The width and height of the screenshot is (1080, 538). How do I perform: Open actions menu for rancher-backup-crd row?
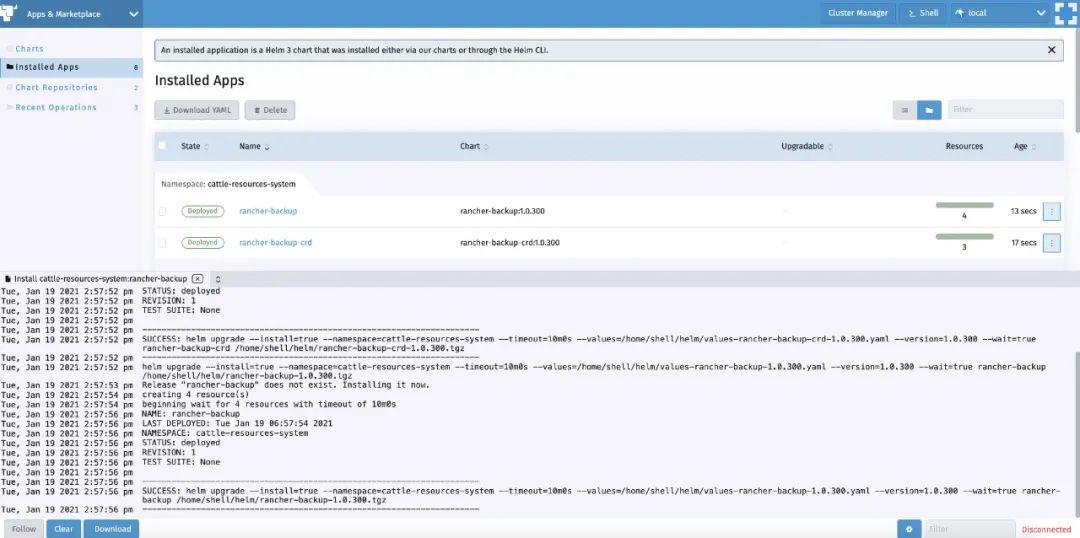1052,243
